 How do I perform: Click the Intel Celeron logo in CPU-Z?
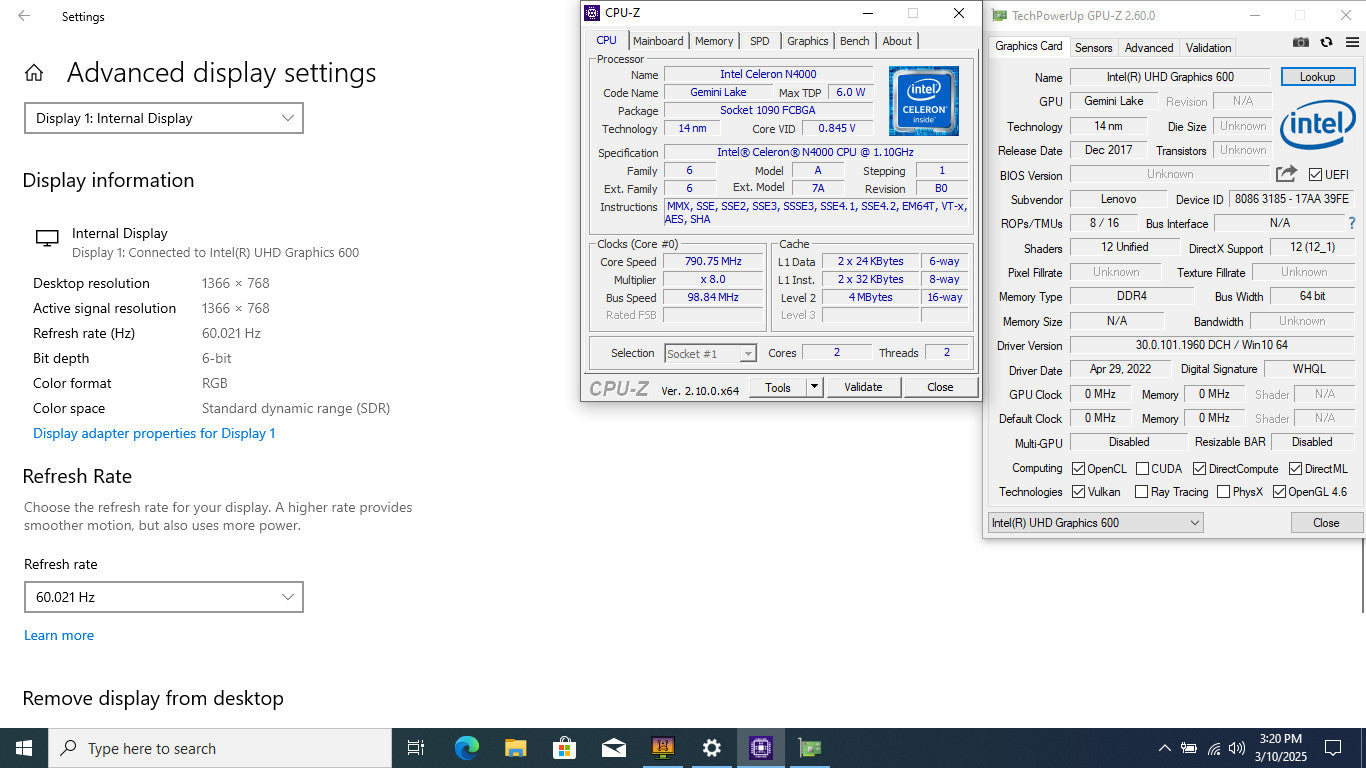[x=924, y=100]
